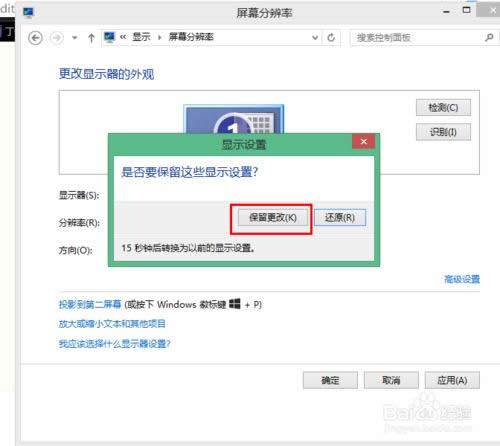Click the Forward arrow navigation button

tap(57, 38)
